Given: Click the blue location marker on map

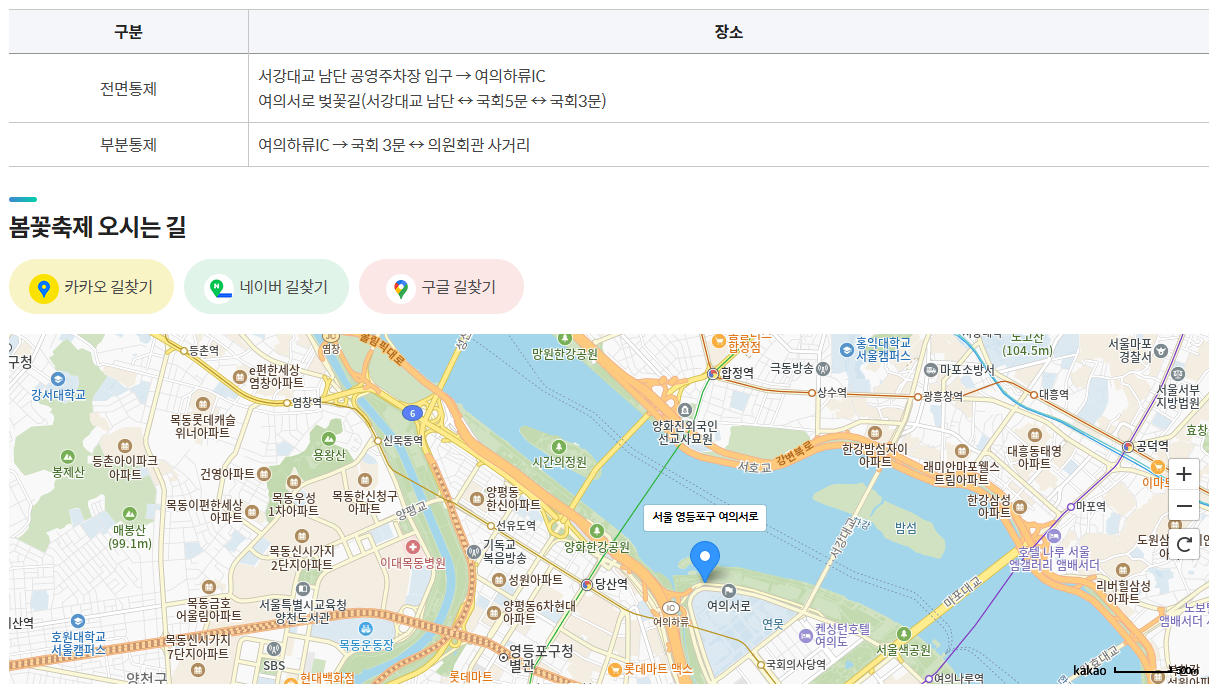Looking at the screenshot, I should click(x=705, y=560).
